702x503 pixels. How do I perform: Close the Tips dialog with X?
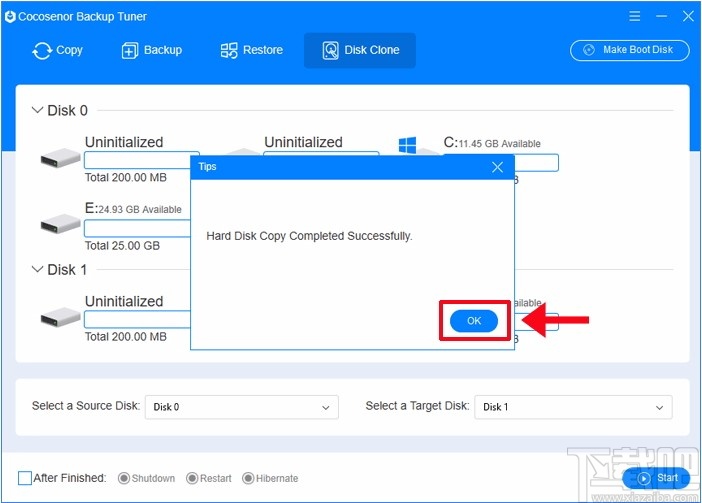click(x=497, y=167)
